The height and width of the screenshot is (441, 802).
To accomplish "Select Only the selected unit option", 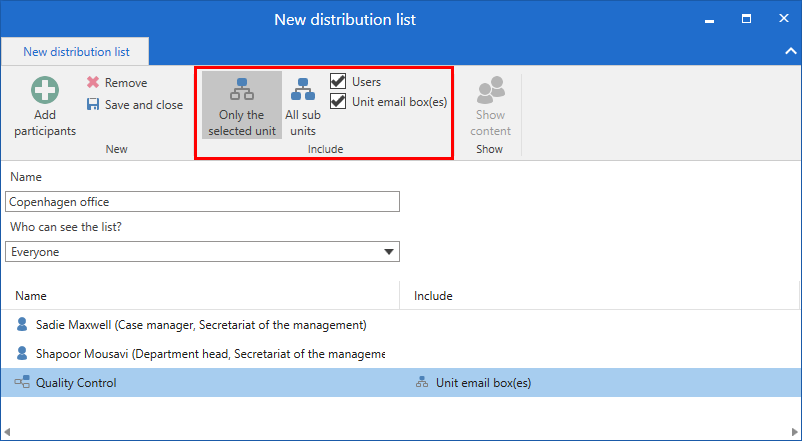I will (x=242, y=105).
